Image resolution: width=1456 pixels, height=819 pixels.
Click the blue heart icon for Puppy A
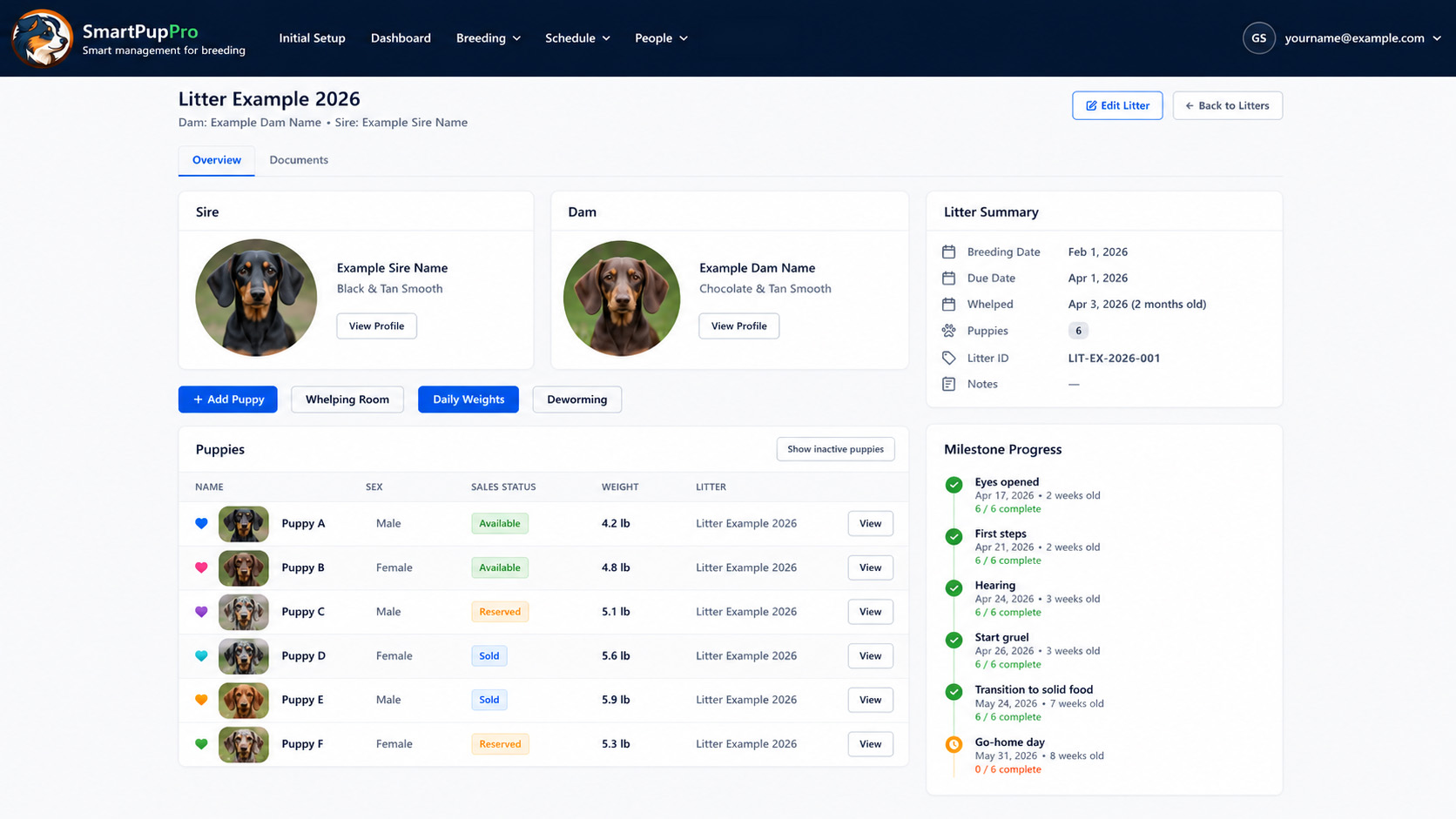coord(201,524)
